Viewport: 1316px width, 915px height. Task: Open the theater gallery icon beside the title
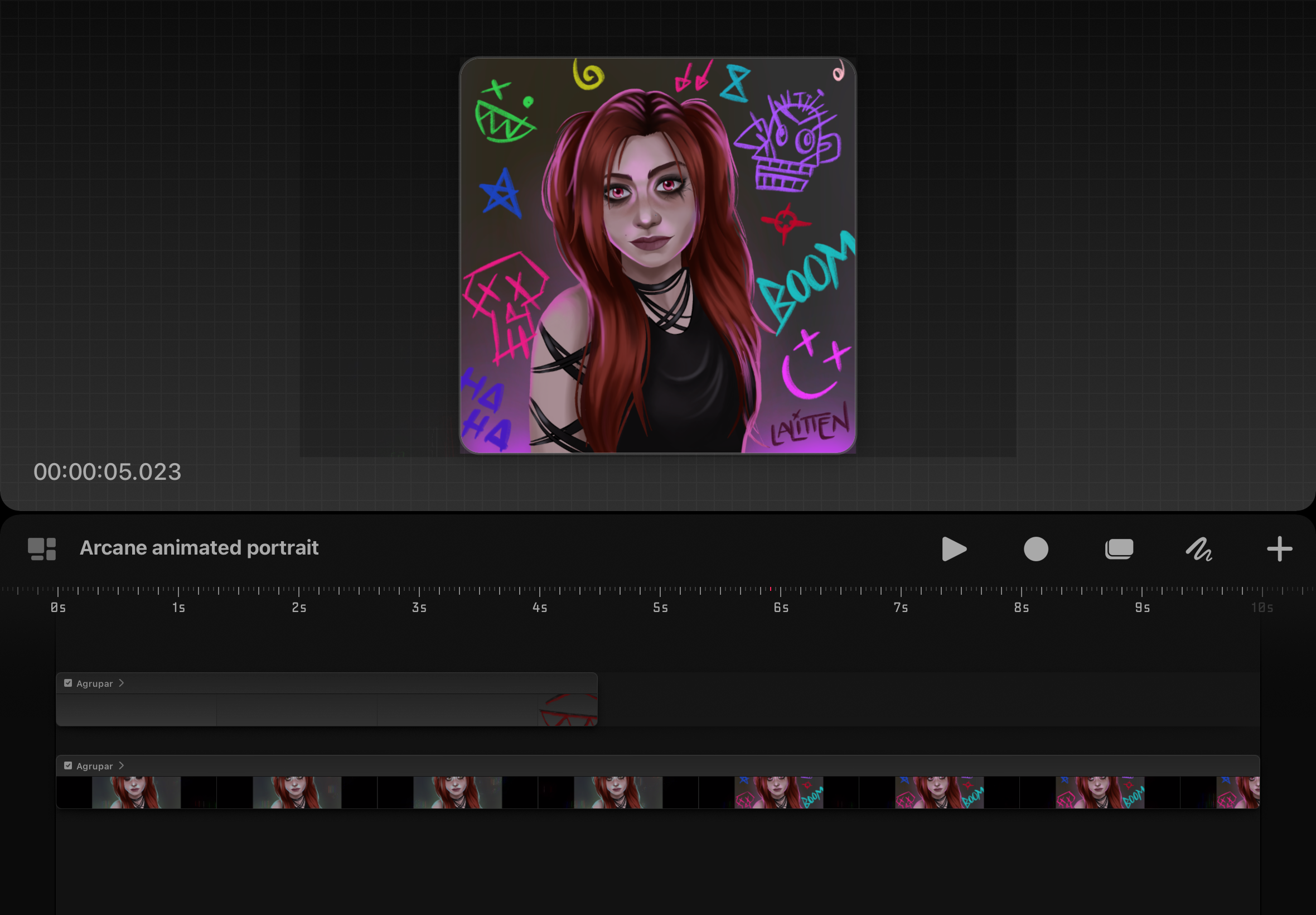click(x=42, y=548)
